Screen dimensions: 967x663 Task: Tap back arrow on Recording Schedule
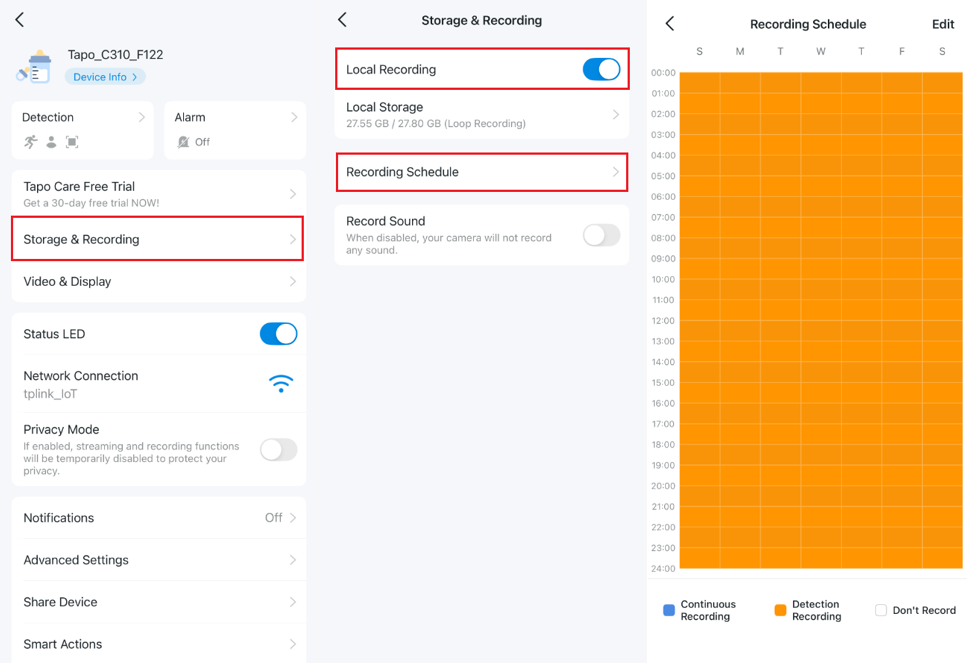coord(670,24)
